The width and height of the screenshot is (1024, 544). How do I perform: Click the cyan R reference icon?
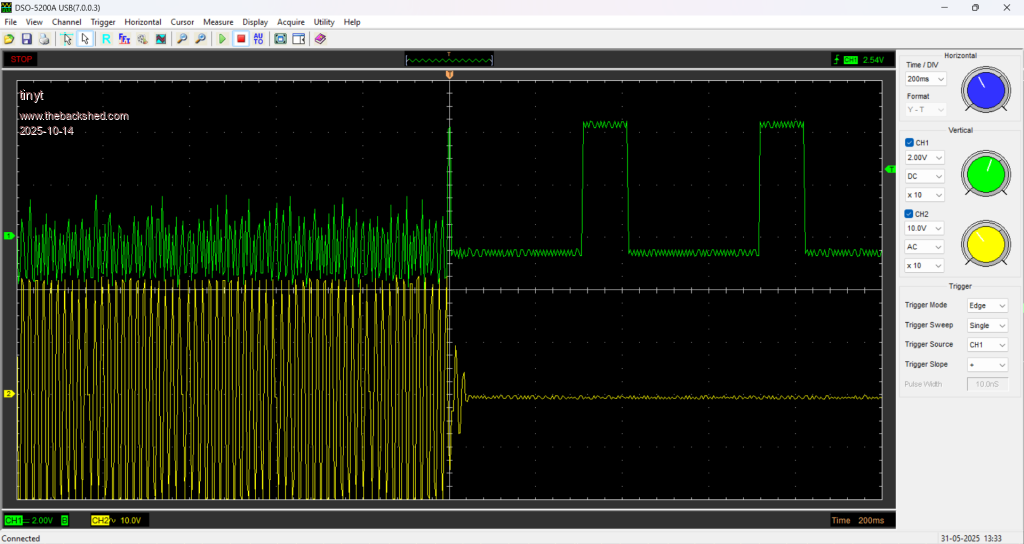[x=106, y=39]
